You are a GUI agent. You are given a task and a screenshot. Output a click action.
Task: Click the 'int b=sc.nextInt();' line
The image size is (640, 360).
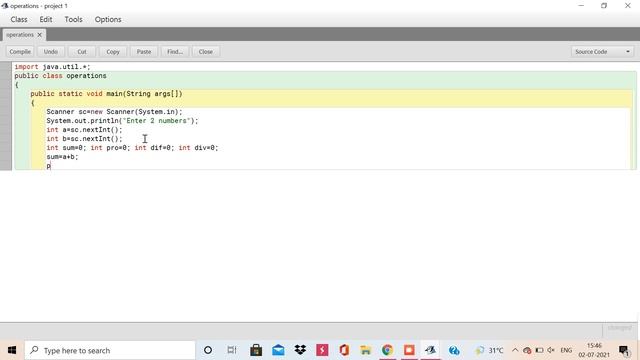[84, 138]
